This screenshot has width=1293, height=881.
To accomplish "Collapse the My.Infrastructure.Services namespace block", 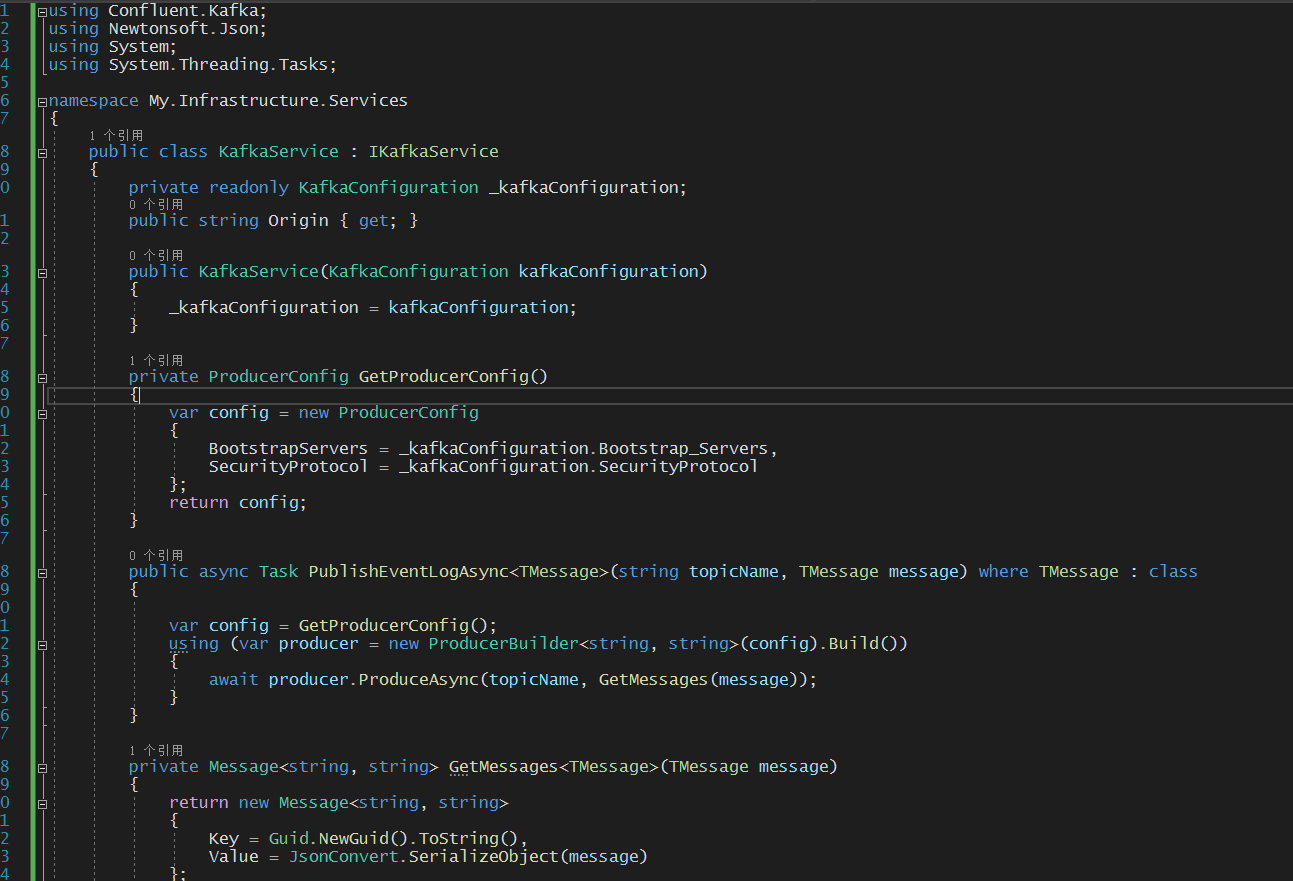I will 42,101.
